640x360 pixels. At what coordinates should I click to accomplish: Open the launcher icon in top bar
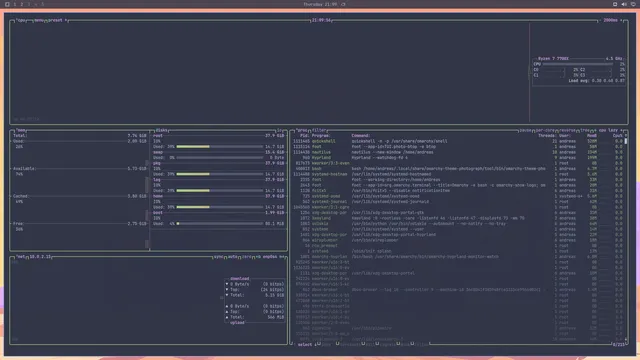pyautogui.click(x=7, y=4)
